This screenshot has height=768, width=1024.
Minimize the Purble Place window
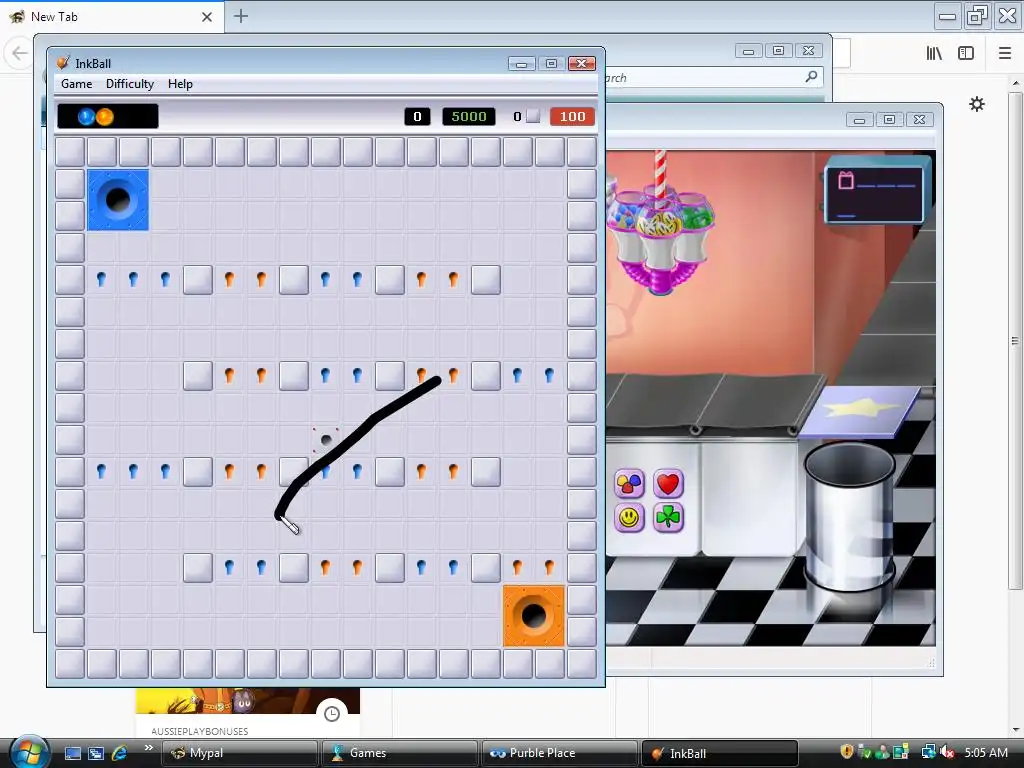point(859,120)
